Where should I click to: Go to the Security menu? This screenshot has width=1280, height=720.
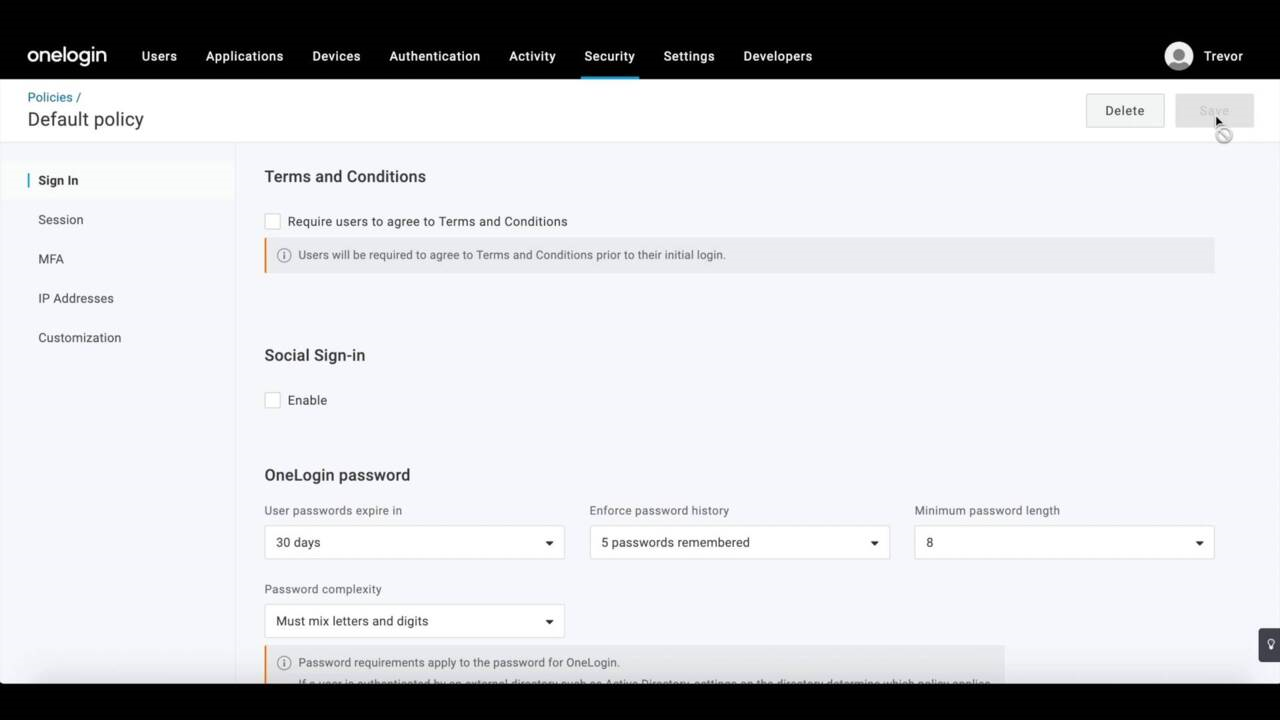coord(609,56)
